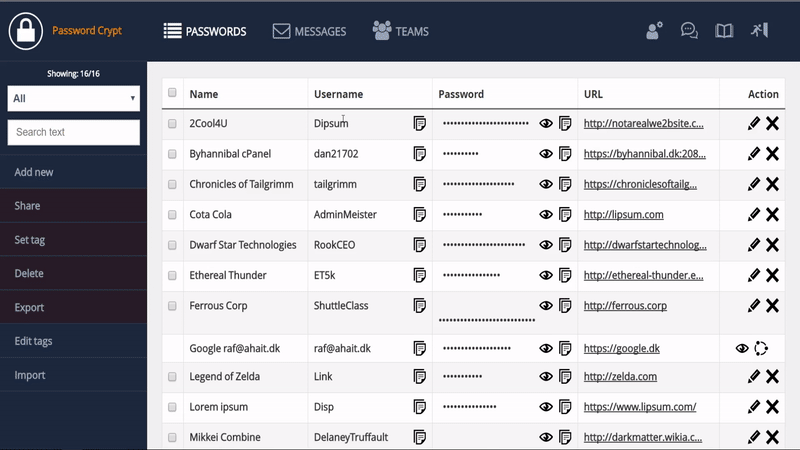This screenshot has width=800, height=450.
Task: Delete the Ethereal Thunder entry with its X icon
Action: 772,275
